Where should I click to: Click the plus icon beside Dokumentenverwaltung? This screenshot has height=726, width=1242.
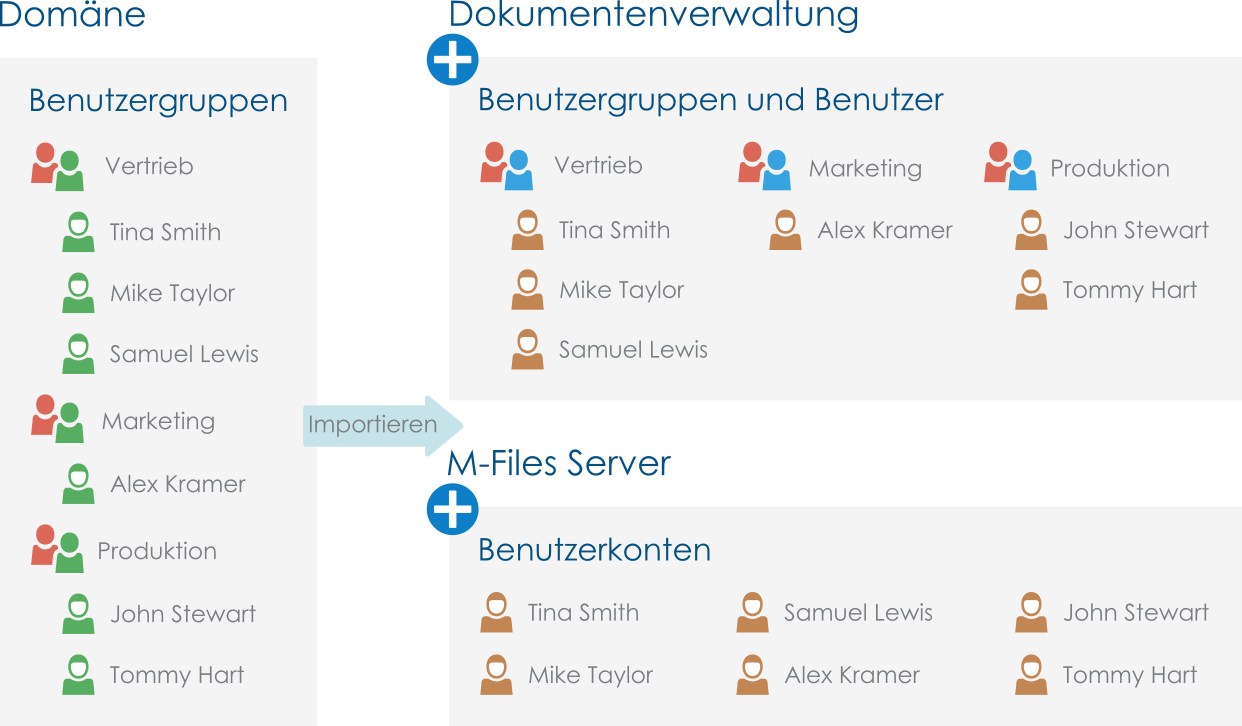point(453,60)
